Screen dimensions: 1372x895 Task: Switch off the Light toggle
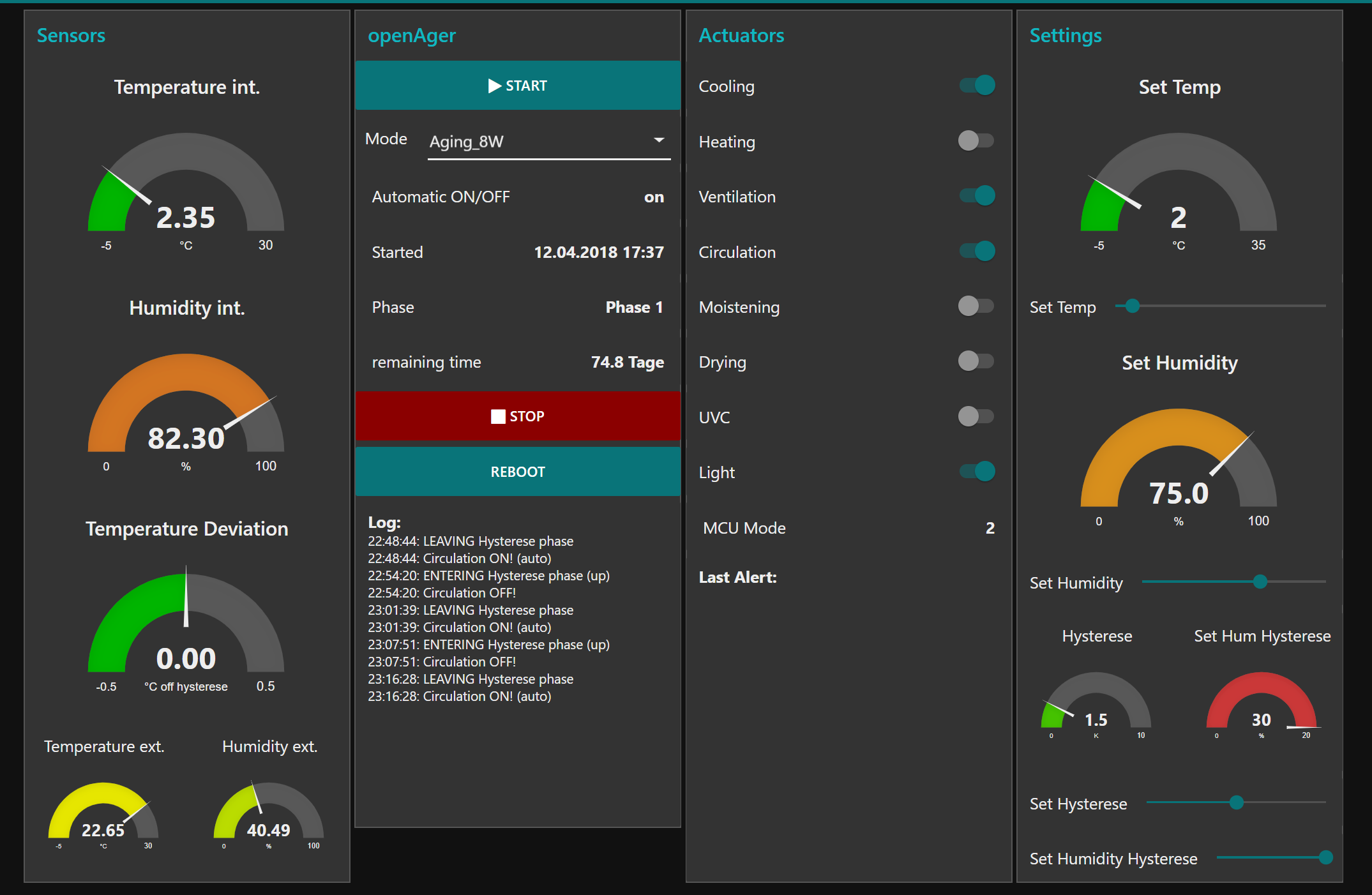[x=977, y=471]
